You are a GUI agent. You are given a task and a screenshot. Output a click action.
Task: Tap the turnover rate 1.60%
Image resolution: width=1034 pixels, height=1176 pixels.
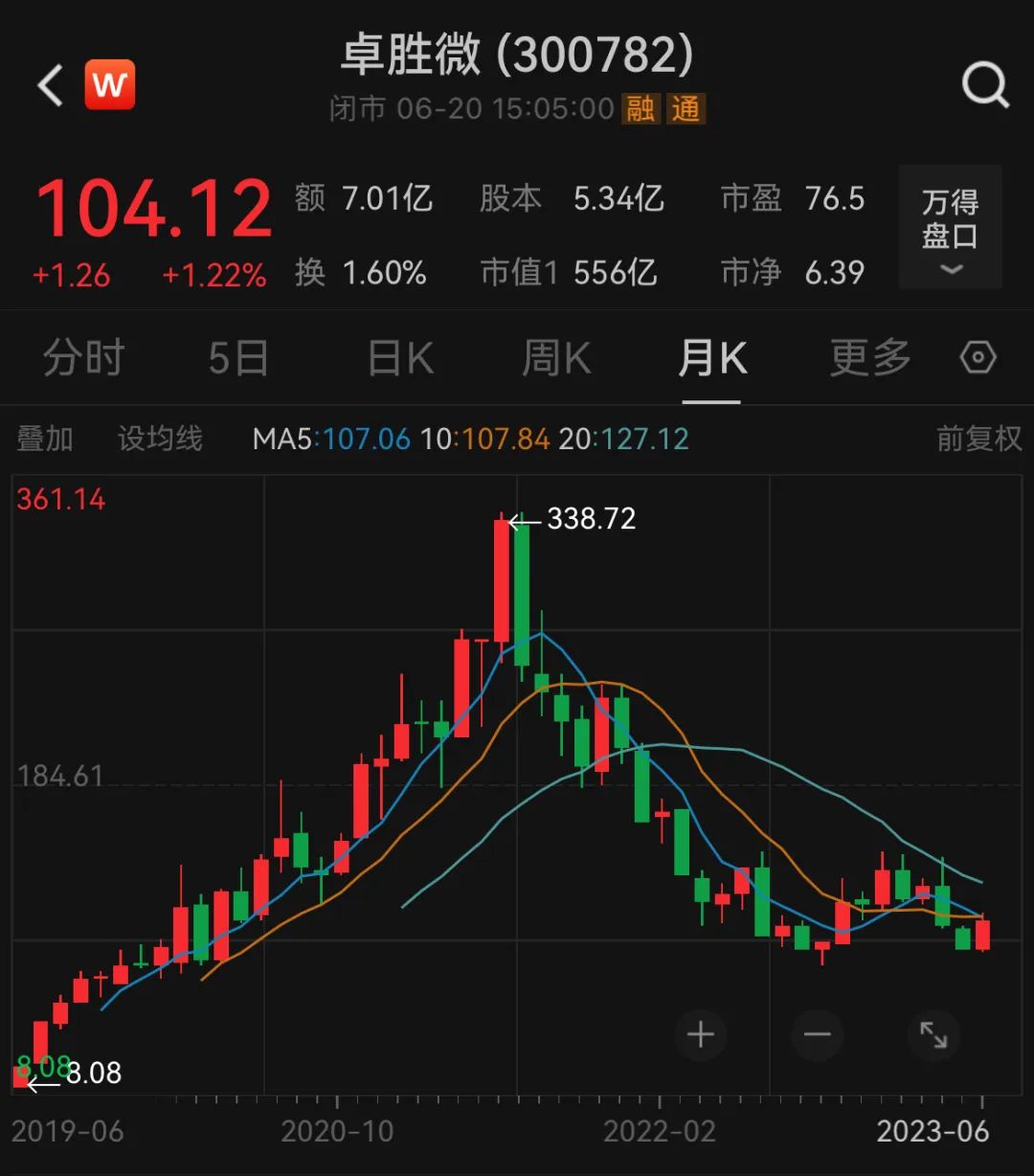tap(384, 273)
